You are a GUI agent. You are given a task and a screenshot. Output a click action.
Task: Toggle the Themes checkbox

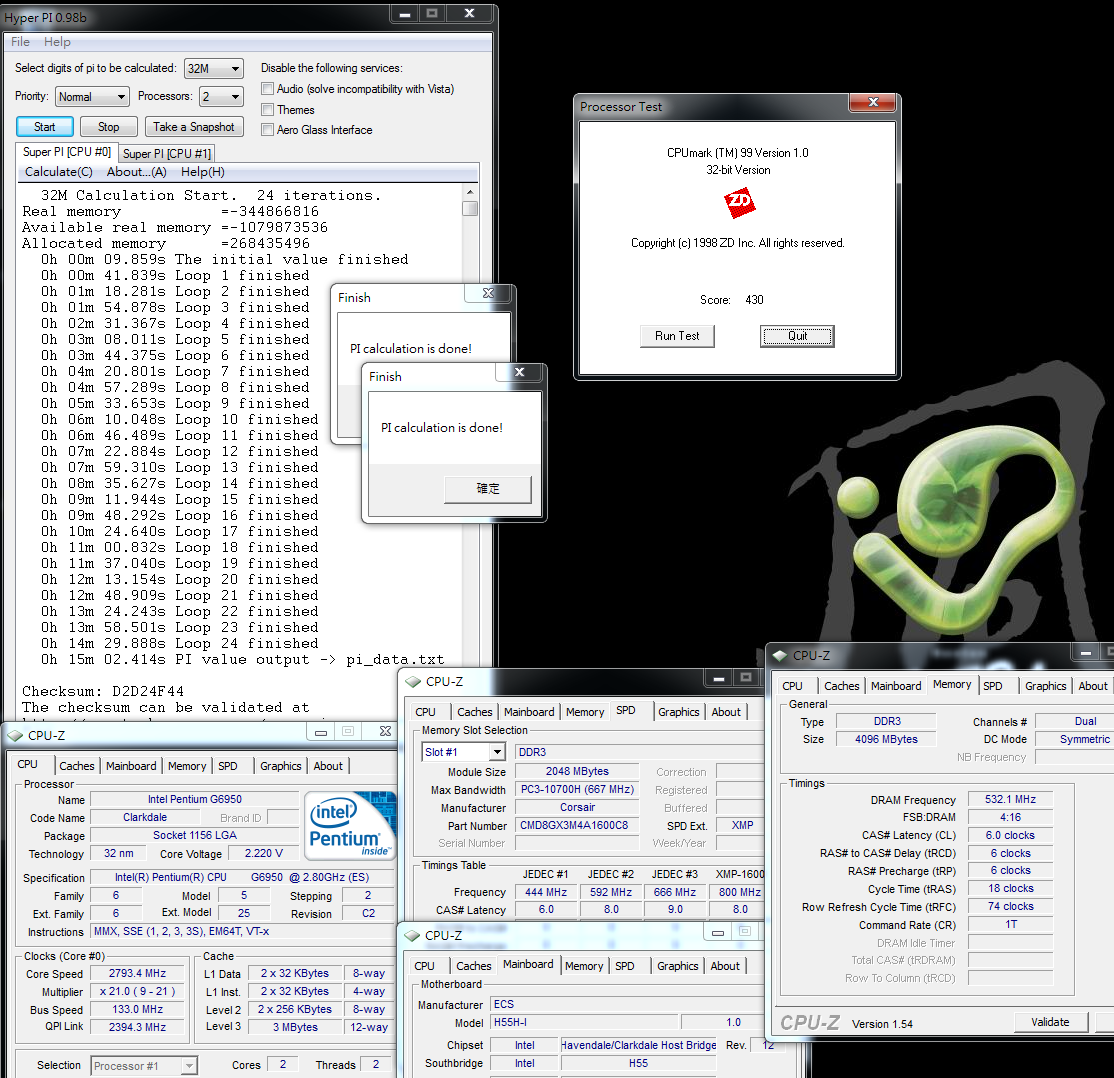(x=267, y=110)
